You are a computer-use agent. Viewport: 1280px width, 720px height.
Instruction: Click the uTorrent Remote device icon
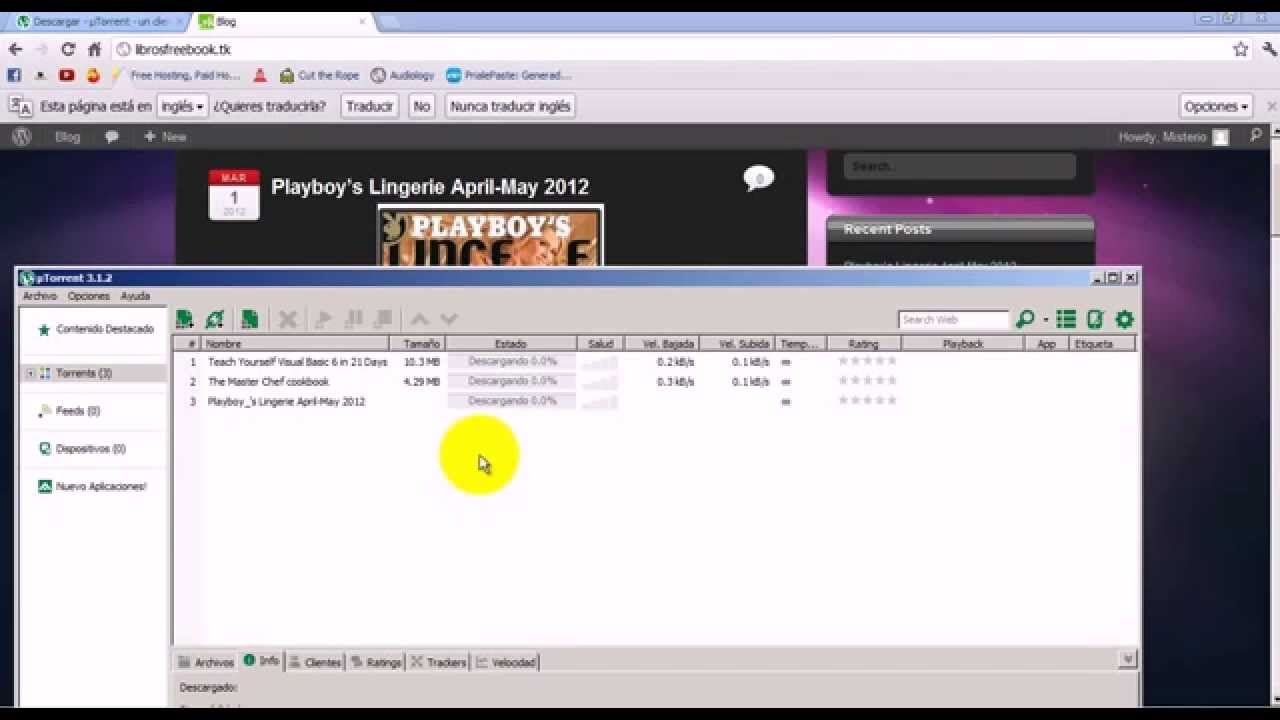(1095, 319)
